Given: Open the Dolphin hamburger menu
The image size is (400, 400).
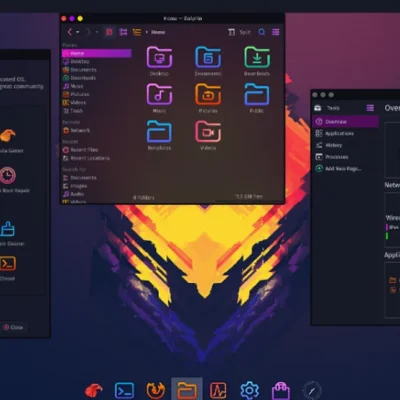Looking at the screenshot, I should click(276, 32).
